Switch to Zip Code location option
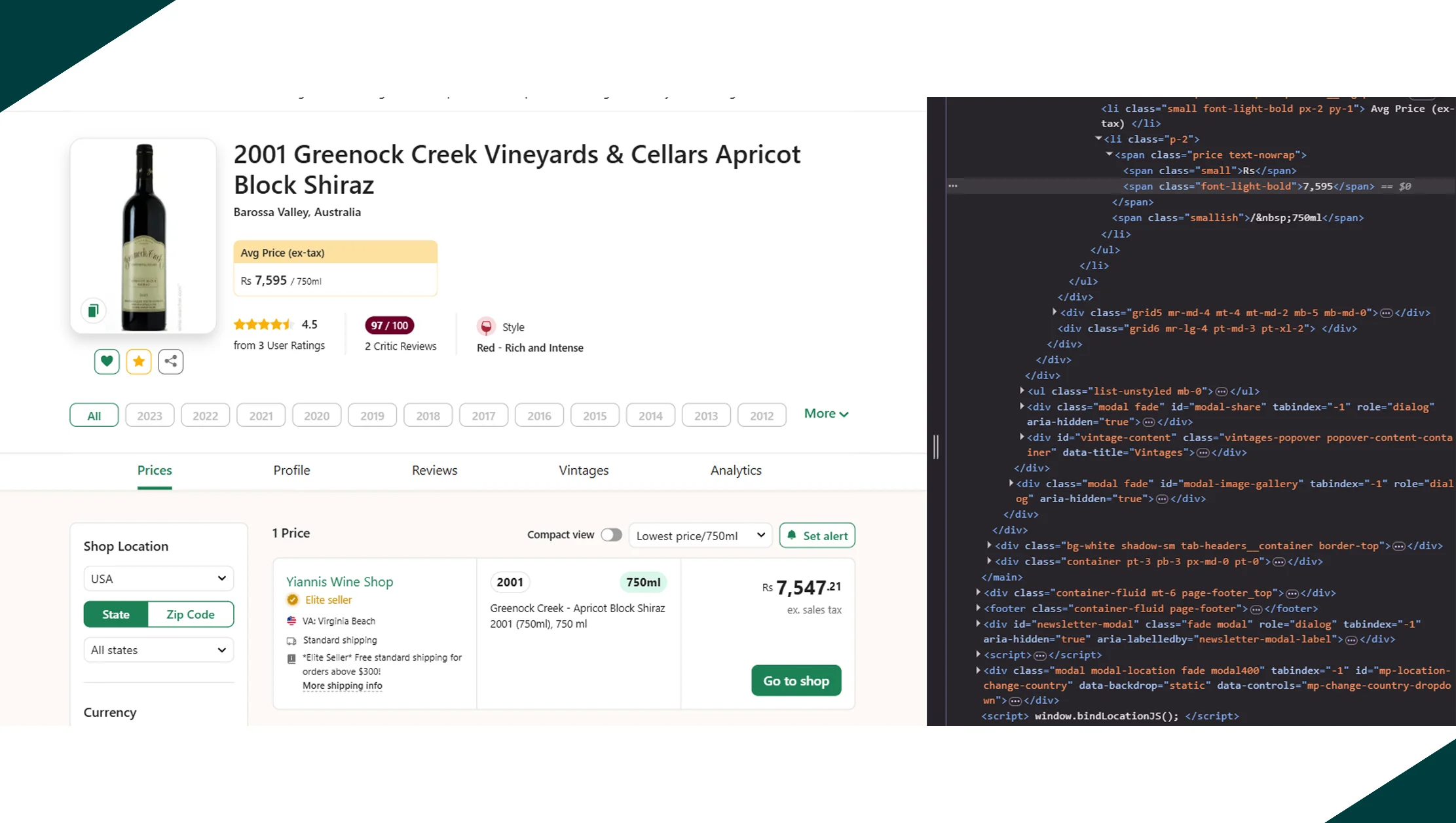1456x823 pixels. tap(190, 614)
